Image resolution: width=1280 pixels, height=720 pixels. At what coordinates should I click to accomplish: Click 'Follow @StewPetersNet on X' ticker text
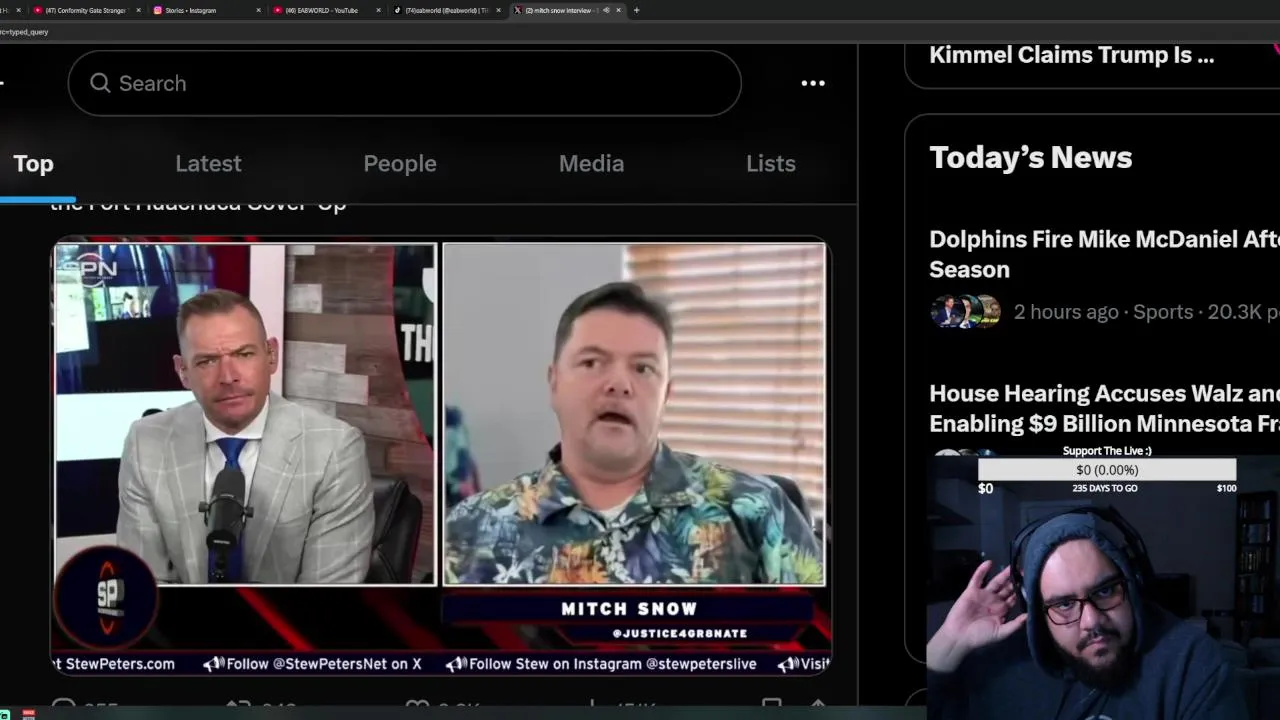point(323,664)
